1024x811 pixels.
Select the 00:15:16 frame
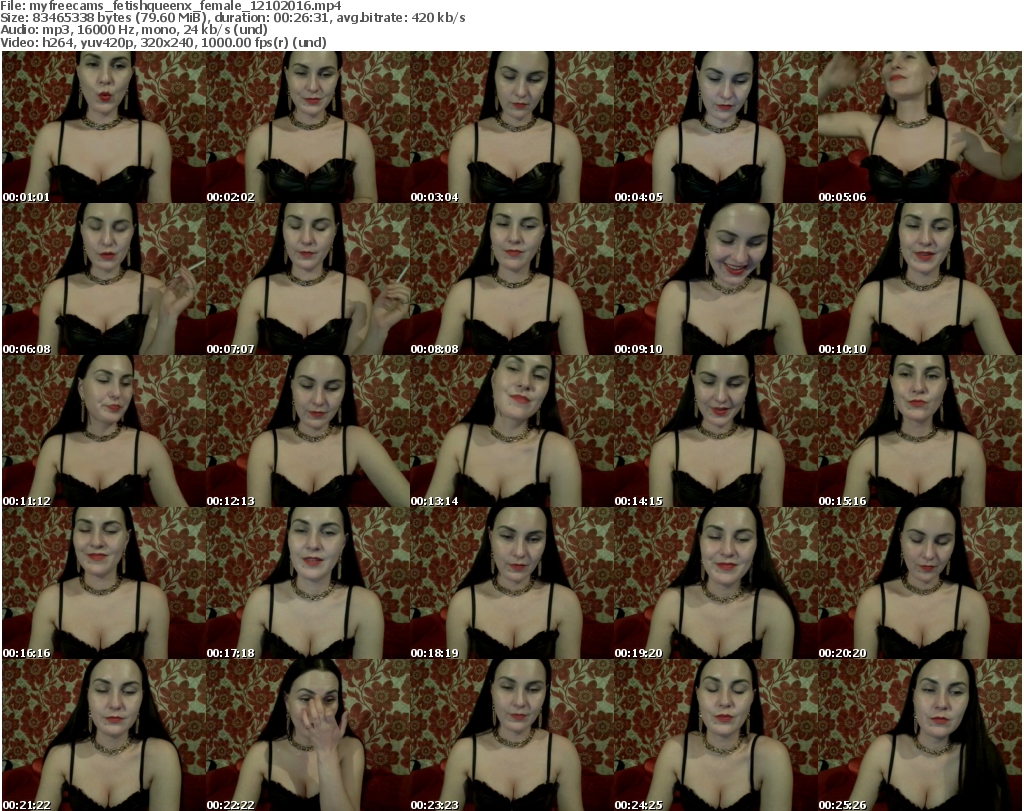click(919, 431)
